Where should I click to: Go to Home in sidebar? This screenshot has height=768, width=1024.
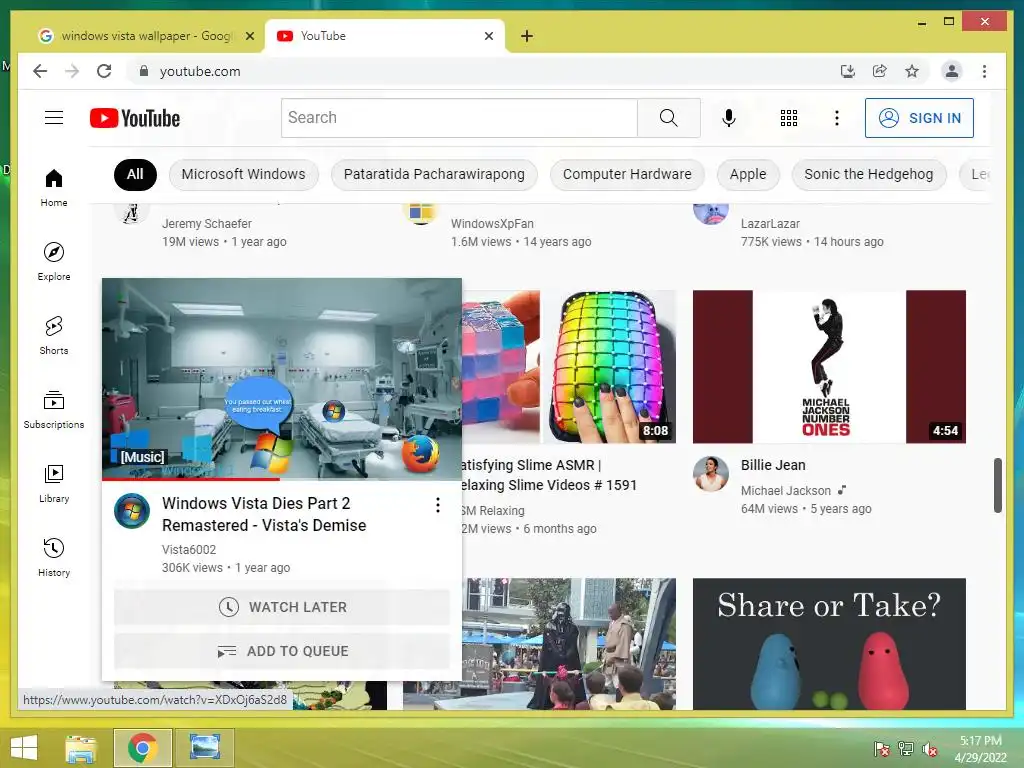[x=54, y=188]
